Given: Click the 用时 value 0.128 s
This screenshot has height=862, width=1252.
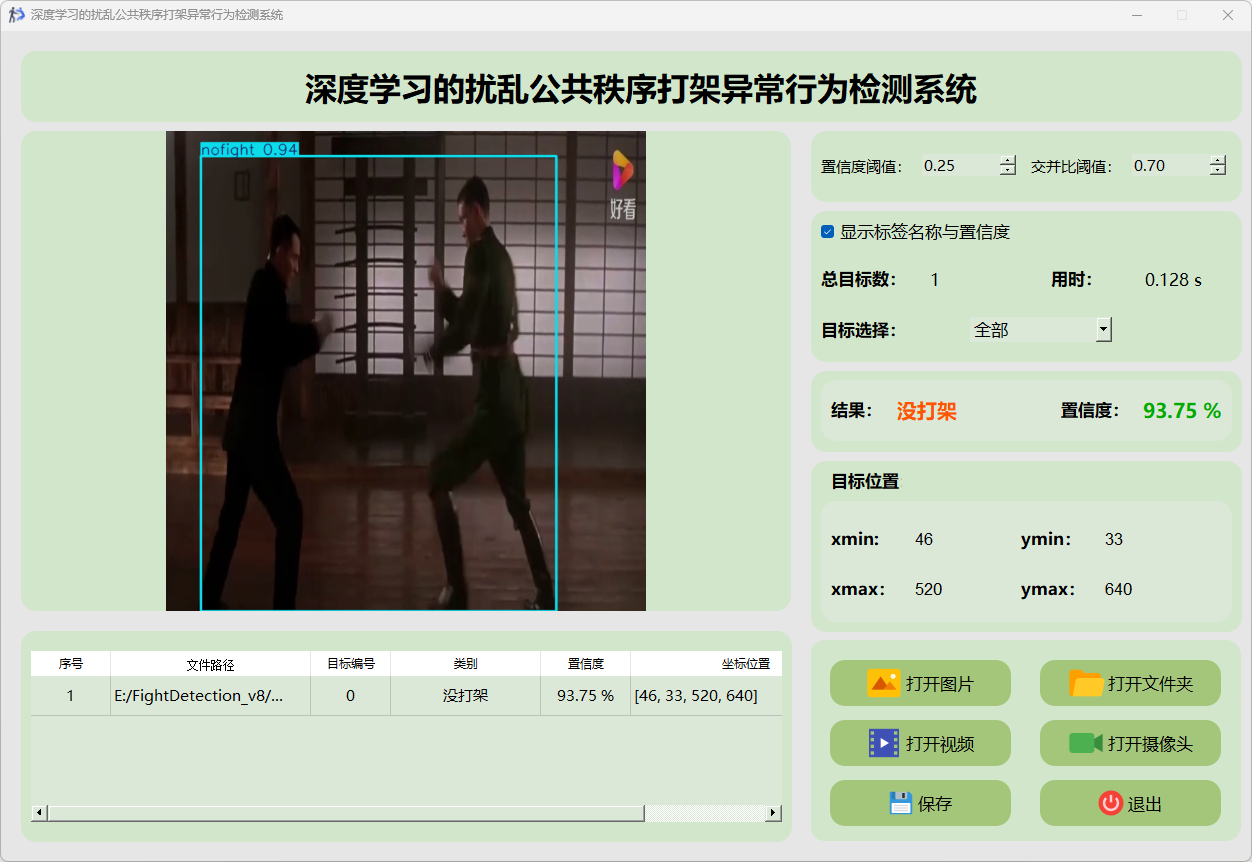Looking at the screenshot, I should tap(1174, 280).
